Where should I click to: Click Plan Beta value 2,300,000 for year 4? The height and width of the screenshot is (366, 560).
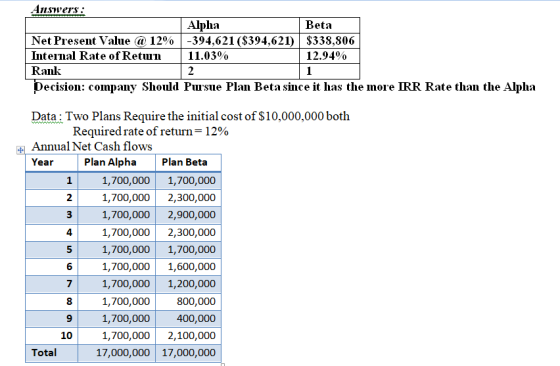pyautogui.click(x=188, y=232)
